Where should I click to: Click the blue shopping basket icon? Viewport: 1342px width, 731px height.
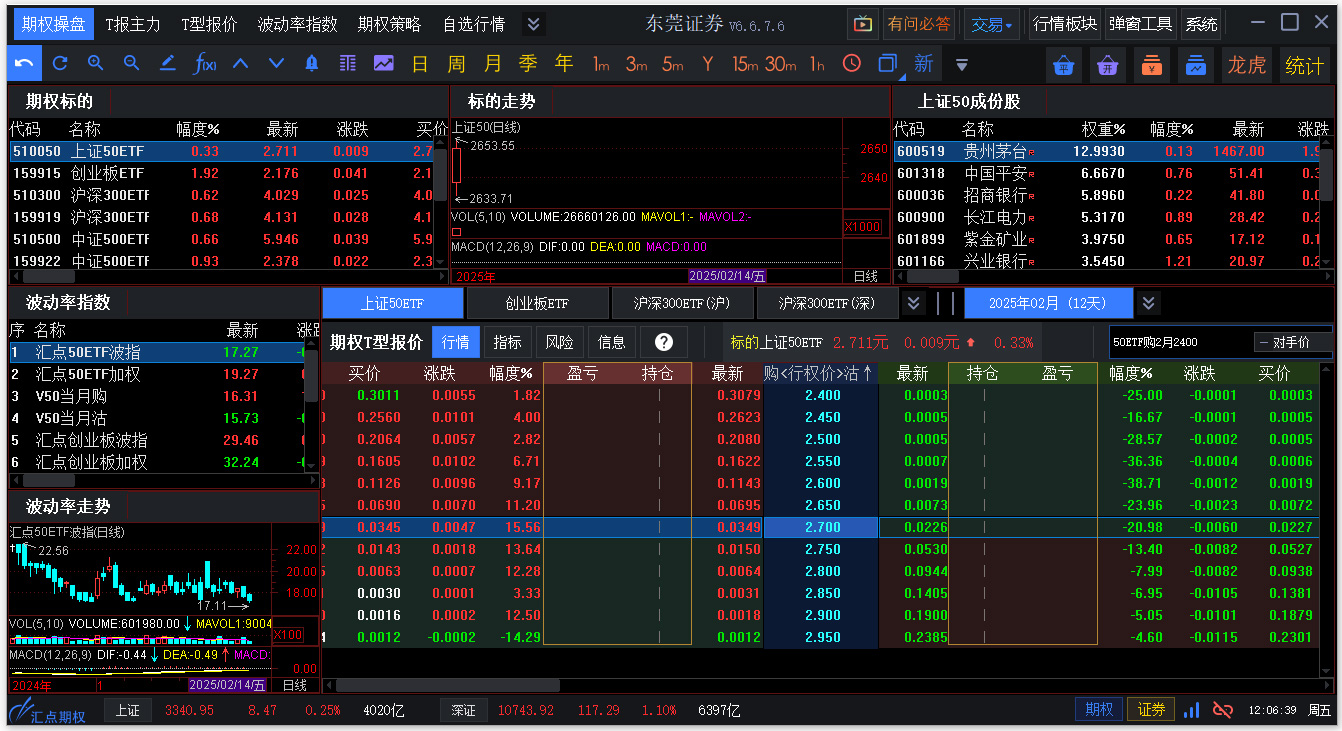(1064, 66)
